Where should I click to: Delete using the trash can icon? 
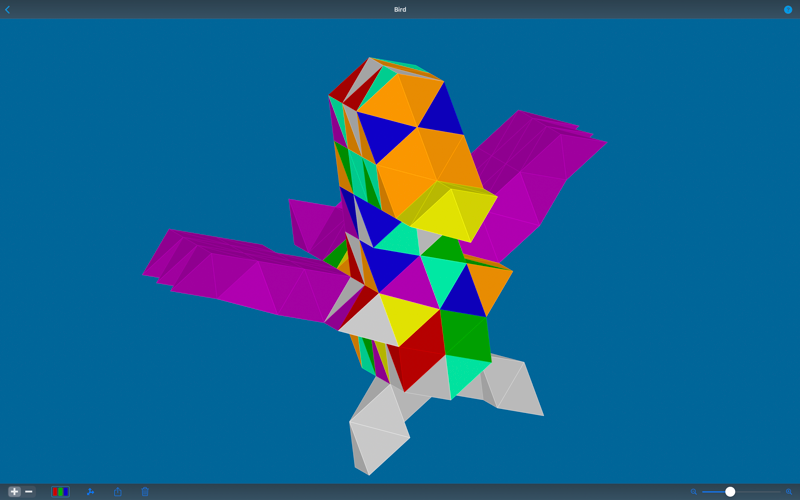click(x=145, y=492)
